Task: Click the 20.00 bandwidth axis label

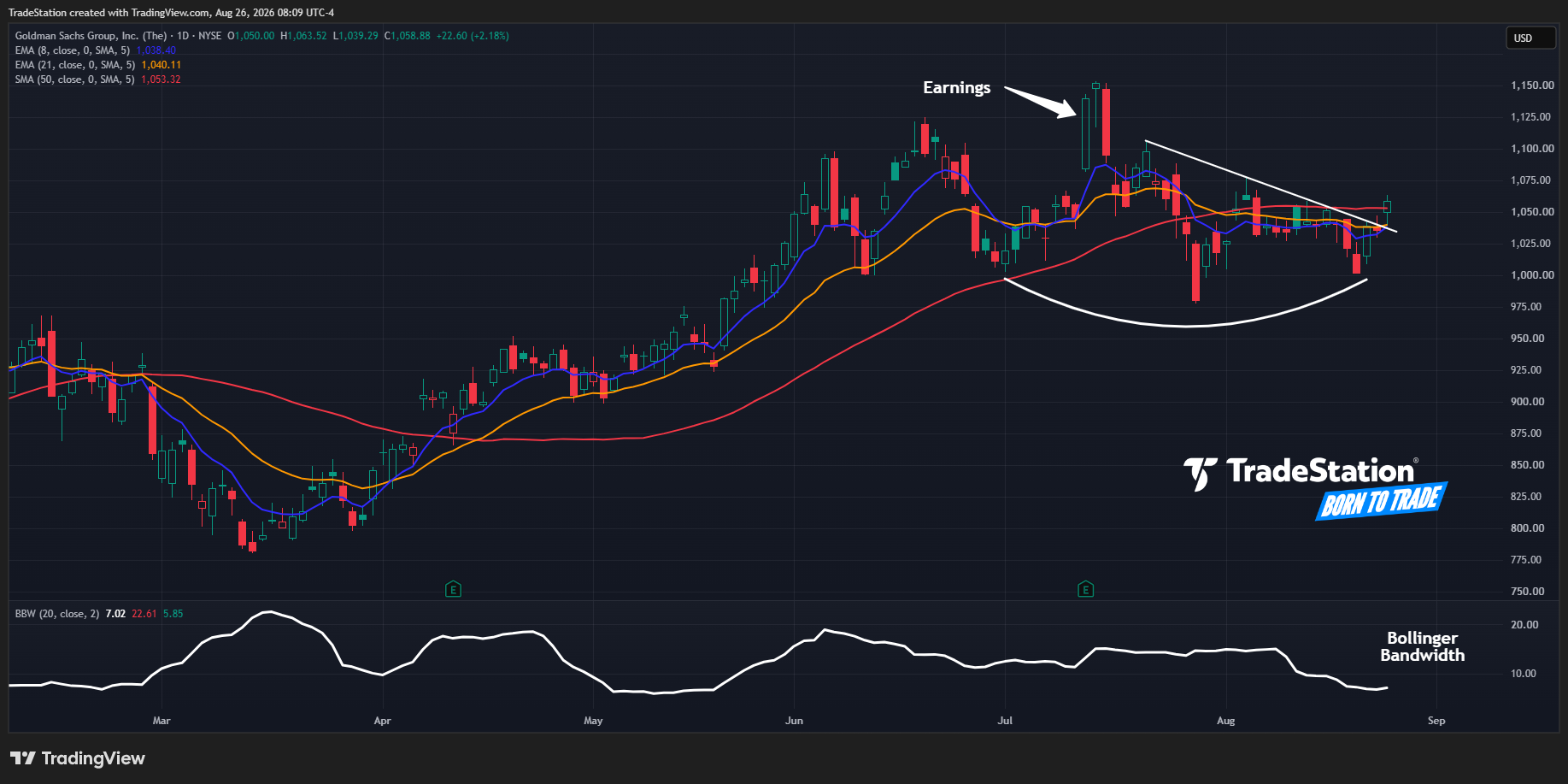Action: tap(1524, 625)
